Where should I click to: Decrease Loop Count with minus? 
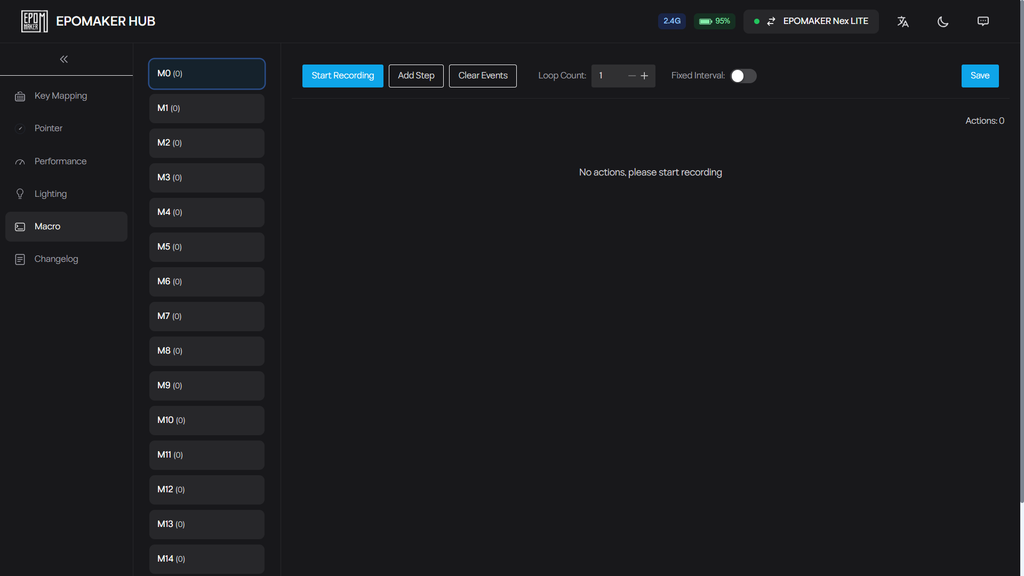[x=632, y=76]
